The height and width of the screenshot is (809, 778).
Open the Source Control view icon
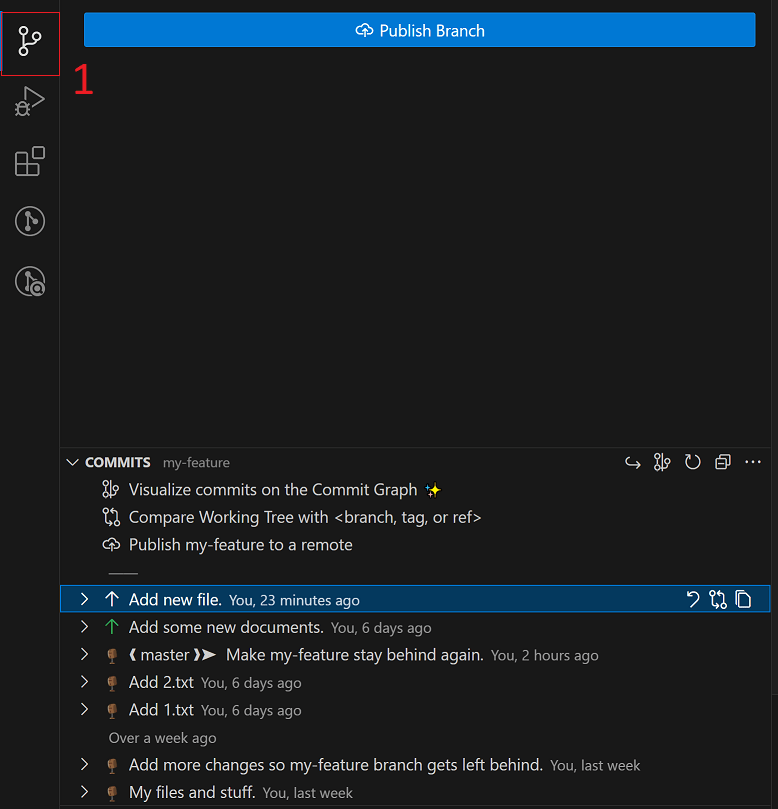click(30, 41)
